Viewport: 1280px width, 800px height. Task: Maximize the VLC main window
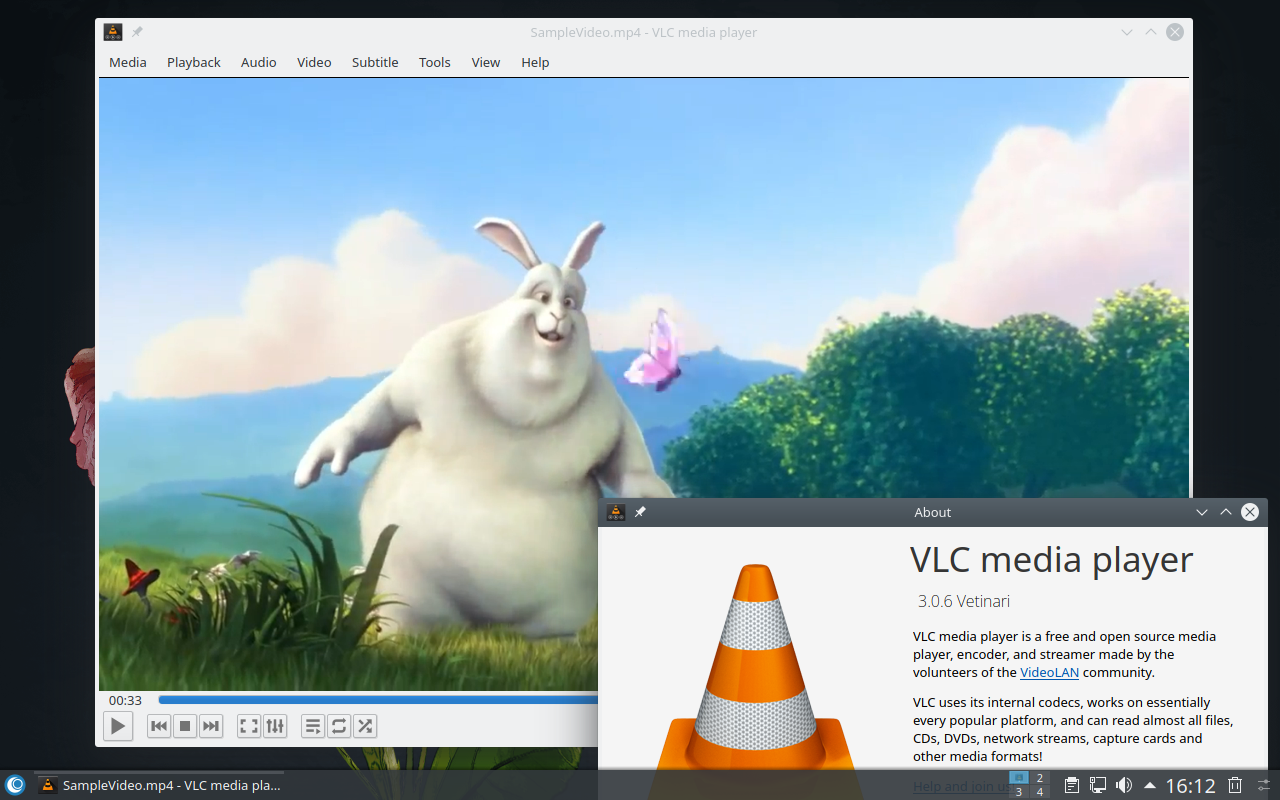tap(1151, 32)
